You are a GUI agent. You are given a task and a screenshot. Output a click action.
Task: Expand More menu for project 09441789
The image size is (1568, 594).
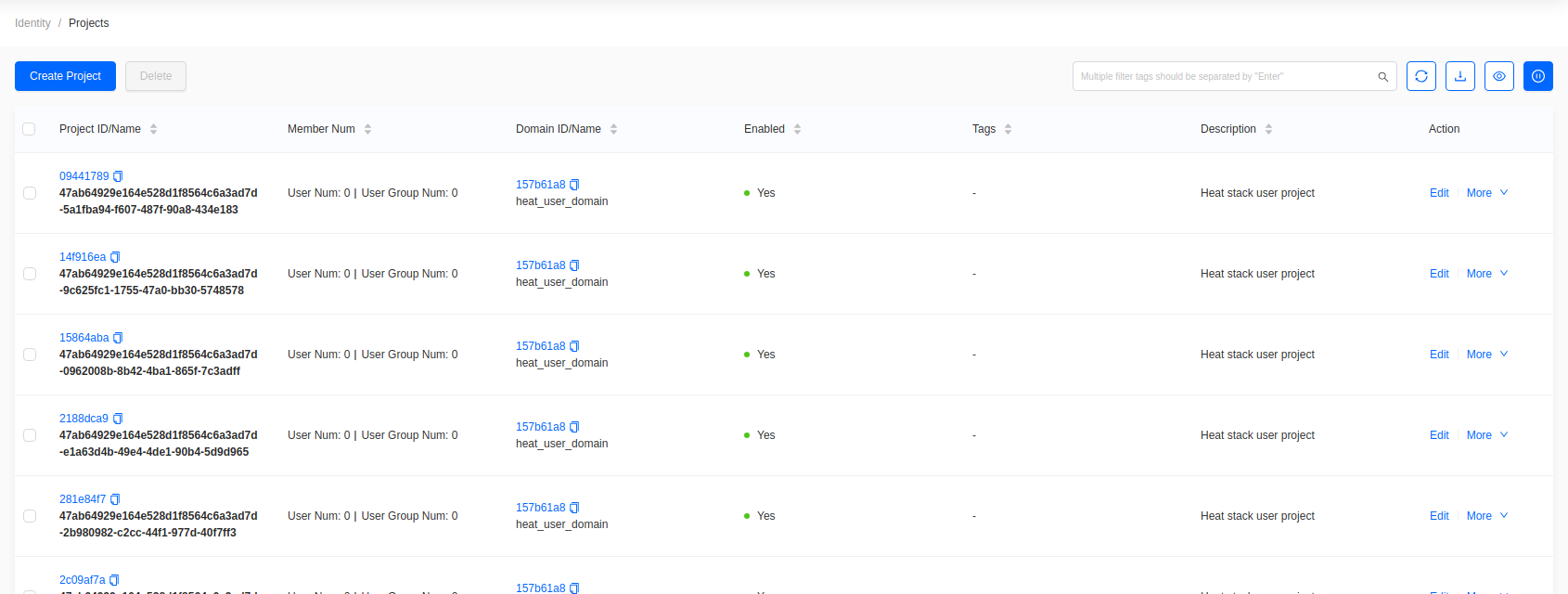(x=1487, y=193)
